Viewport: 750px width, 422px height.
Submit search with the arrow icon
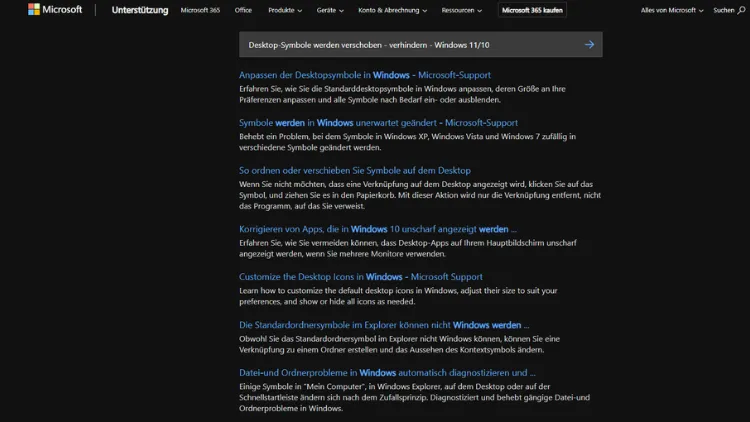(589, 44)
